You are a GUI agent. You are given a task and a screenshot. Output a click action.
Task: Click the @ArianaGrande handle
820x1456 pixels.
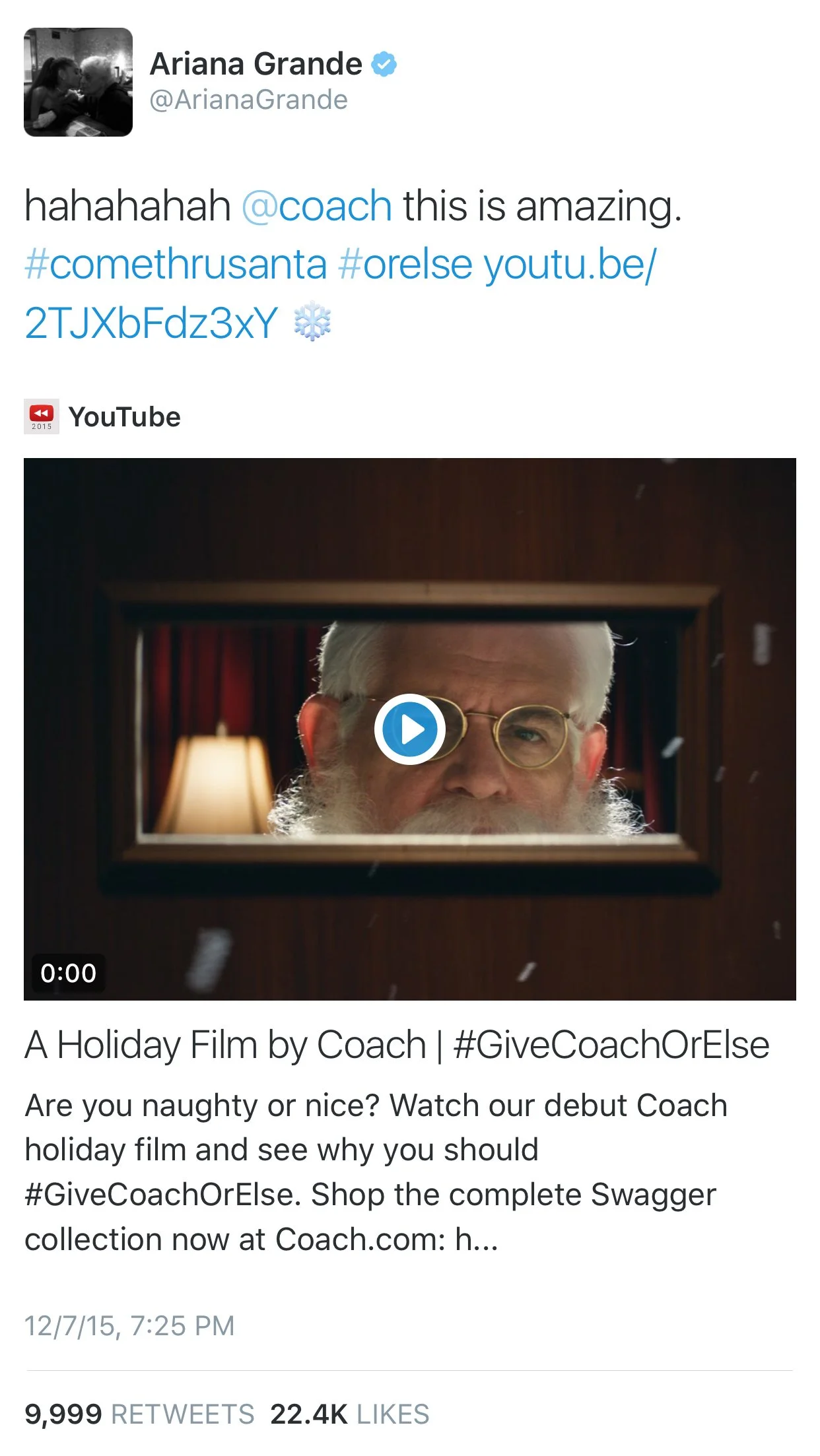coord(249,100)
